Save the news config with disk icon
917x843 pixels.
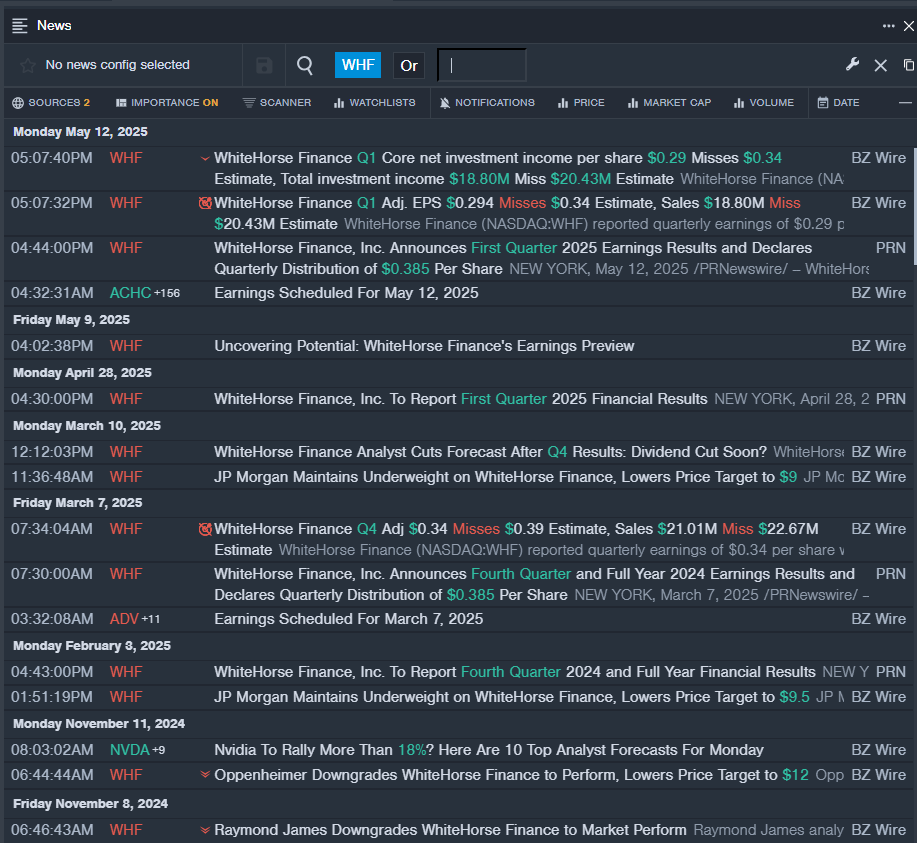(x=264, y=65)
